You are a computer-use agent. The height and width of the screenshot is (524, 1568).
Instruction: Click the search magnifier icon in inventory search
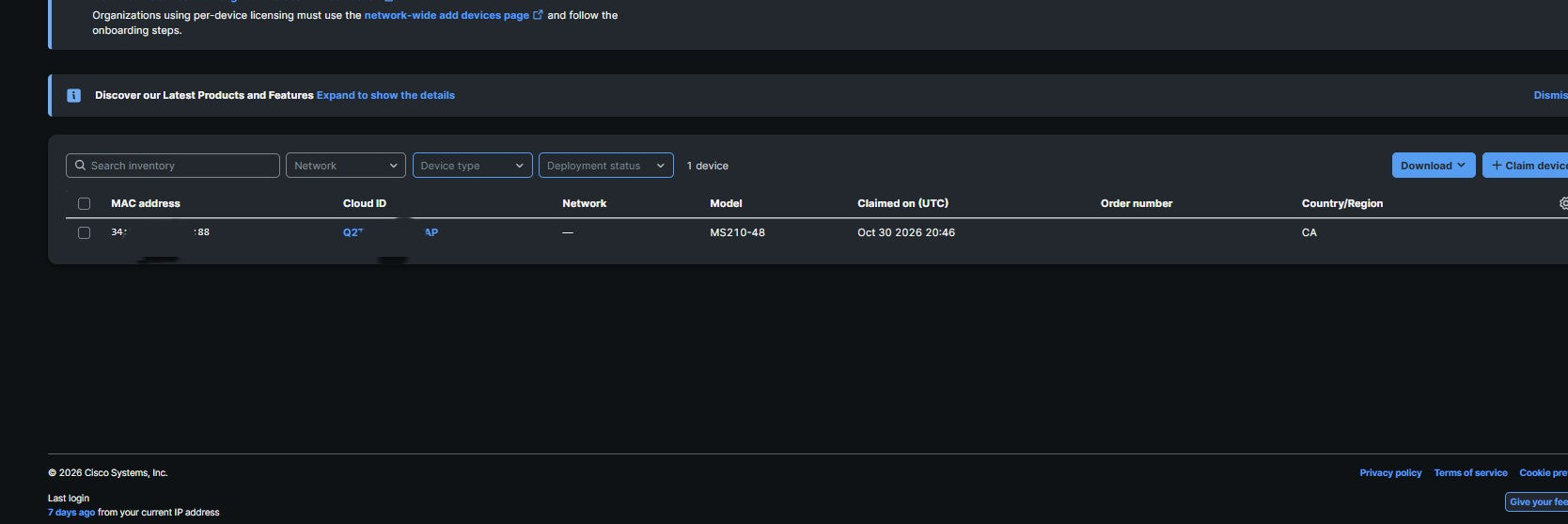coord(80,166)
